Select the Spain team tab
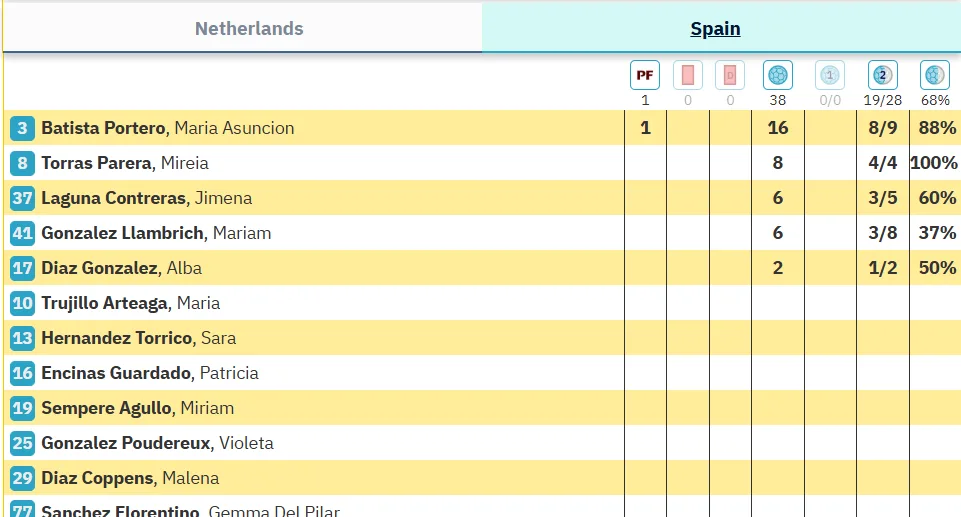961x517 pixels. (x=715, y=29)
